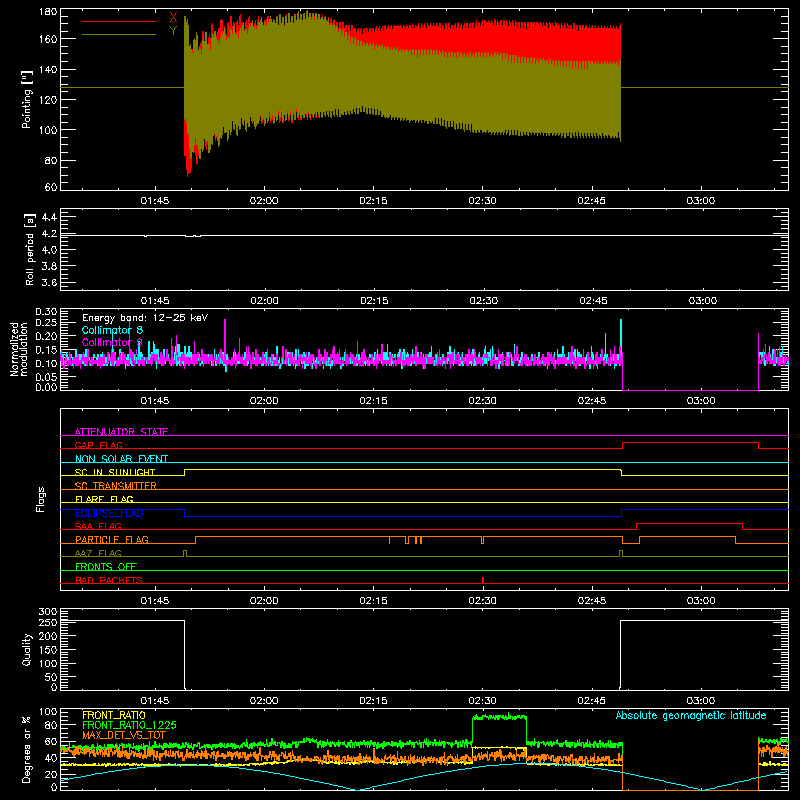Click the ECLIPSE_FLAG label
Screen dimensions: 800x800
tap(109, 513)
